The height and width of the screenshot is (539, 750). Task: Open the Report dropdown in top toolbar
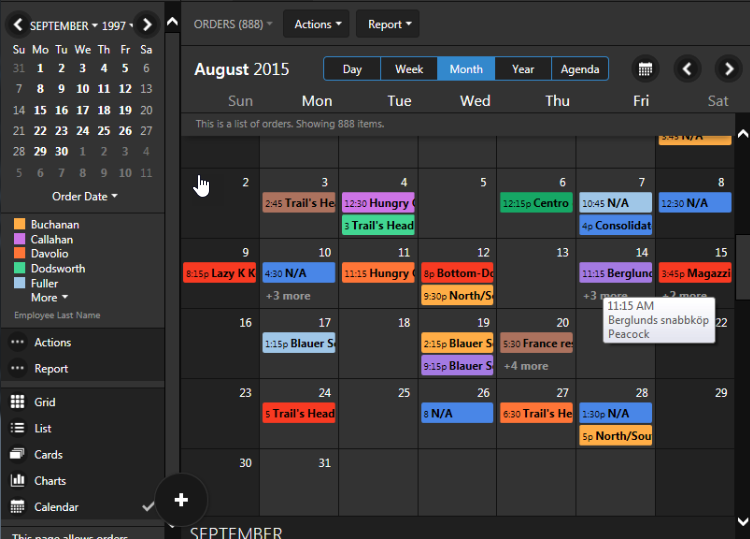coord(388,24)
